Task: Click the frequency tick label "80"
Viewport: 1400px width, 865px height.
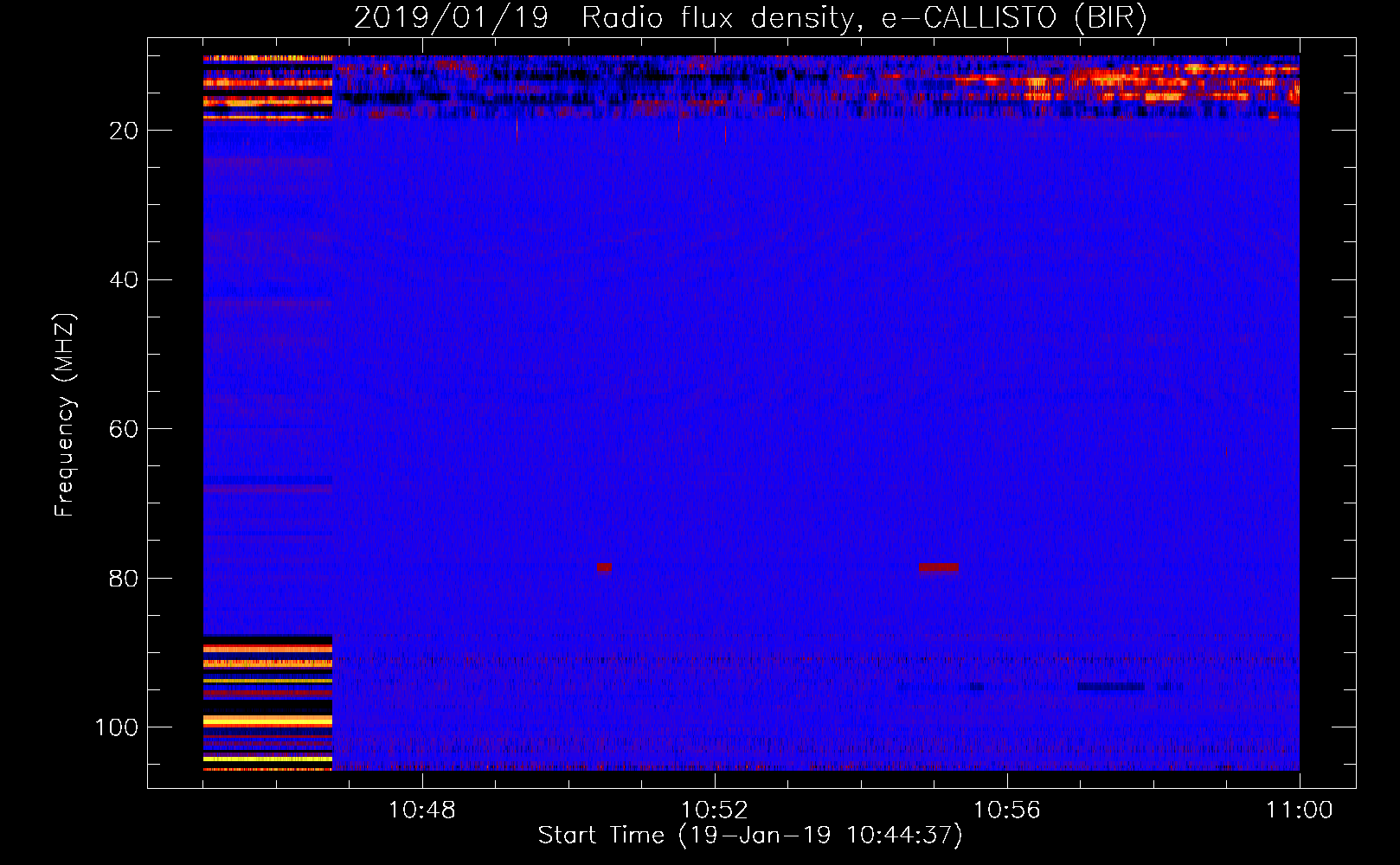Action: (124, 579)
